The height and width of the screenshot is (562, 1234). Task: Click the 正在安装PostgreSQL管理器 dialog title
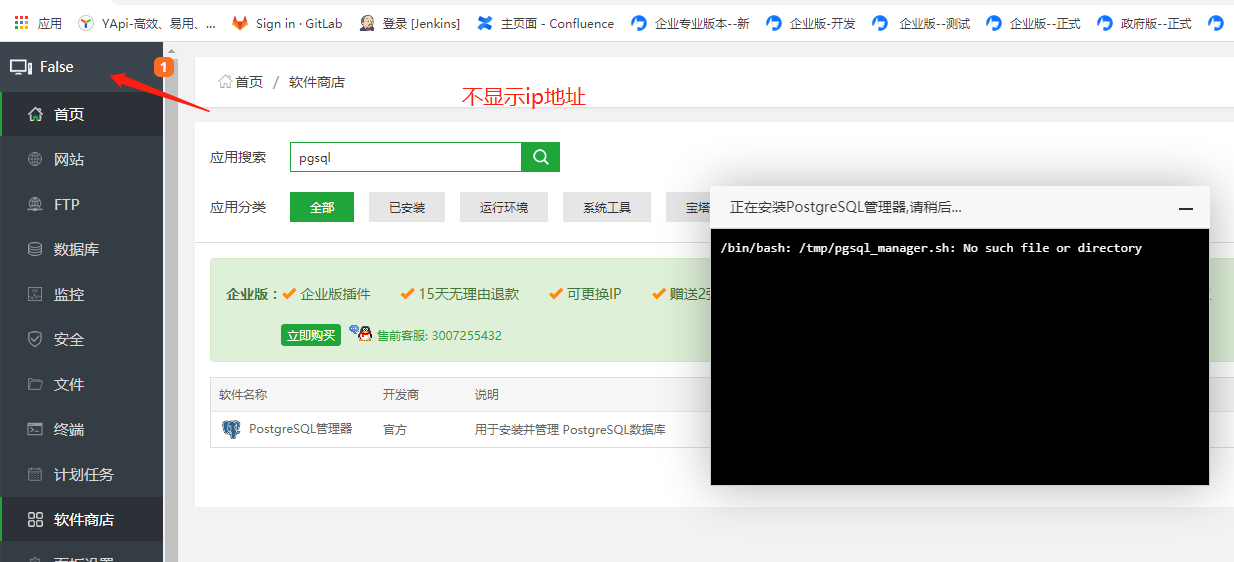846,207
